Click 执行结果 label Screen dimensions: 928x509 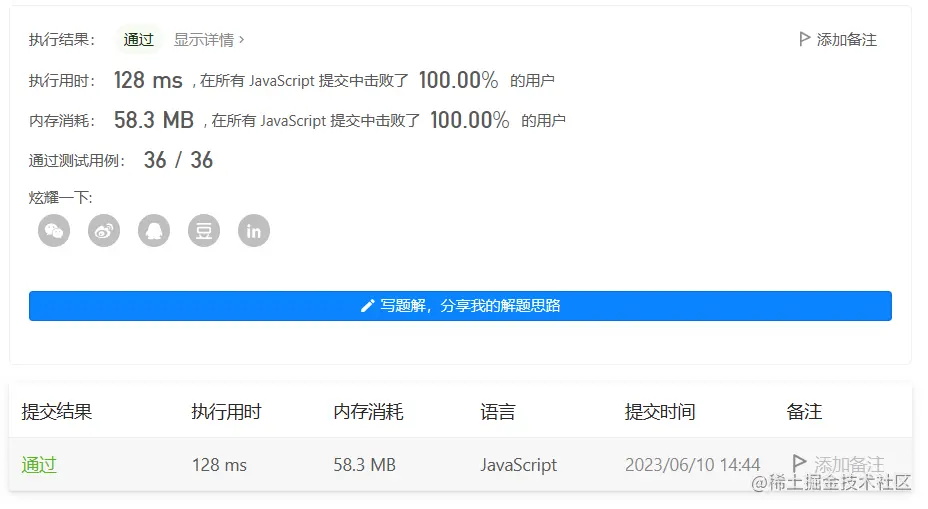point(62,40)
